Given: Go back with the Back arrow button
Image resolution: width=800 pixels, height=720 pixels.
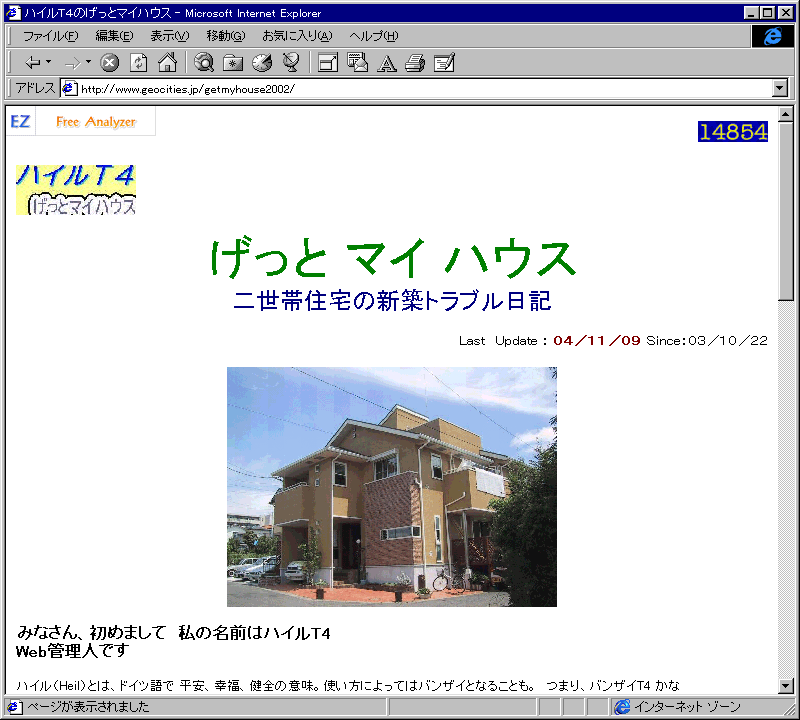Looking at the screenshot, I should tap(33, 63).
